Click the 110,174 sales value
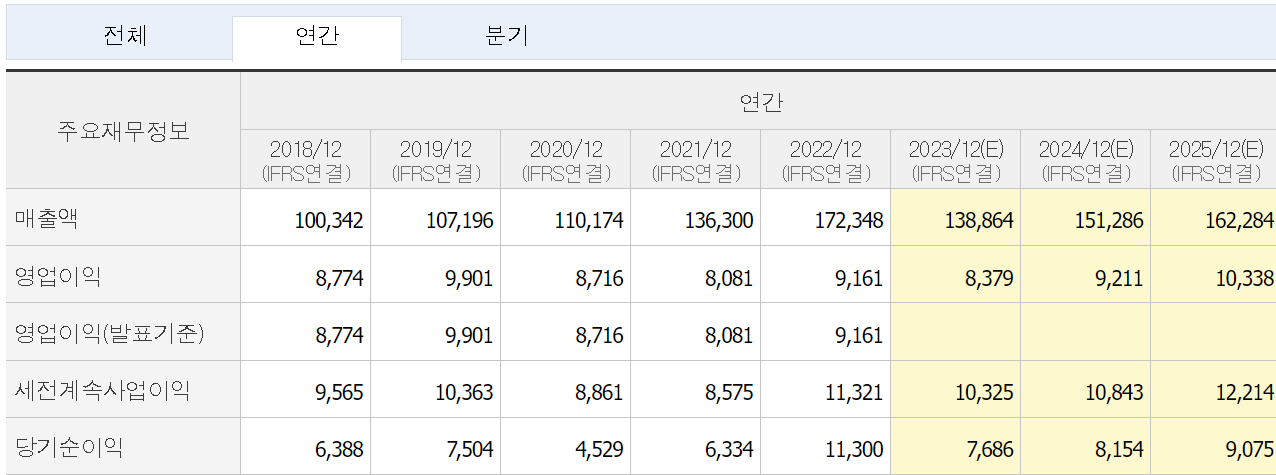 (x=589, y=220)
